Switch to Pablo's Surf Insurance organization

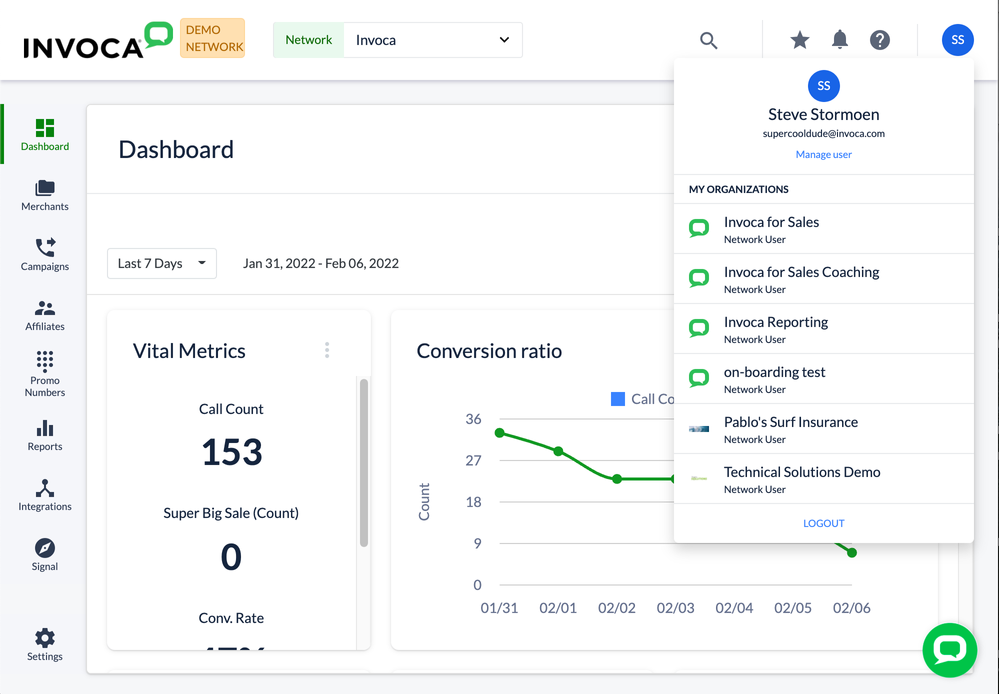click(790, 423)
